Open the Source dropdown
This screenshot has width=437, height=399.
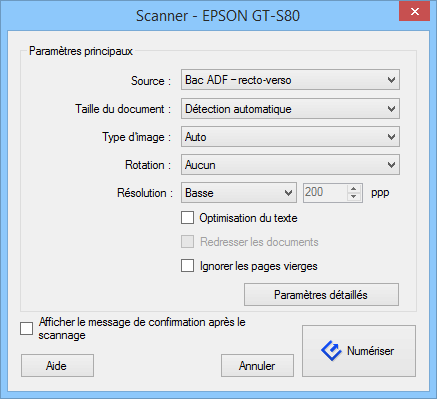point(290,80)
